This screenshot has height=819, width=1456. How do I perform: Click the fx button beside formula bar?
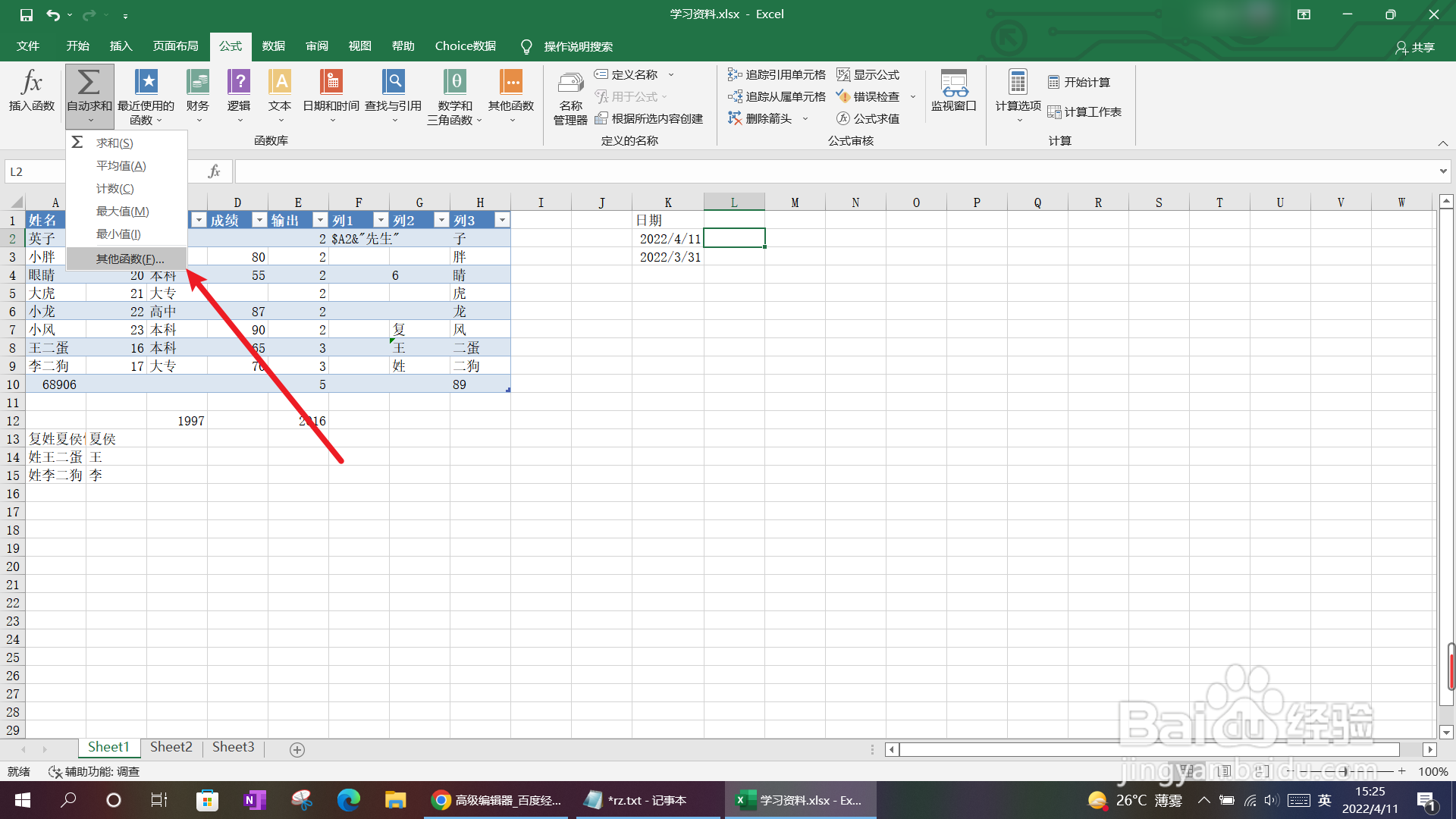tap(215, 171)
